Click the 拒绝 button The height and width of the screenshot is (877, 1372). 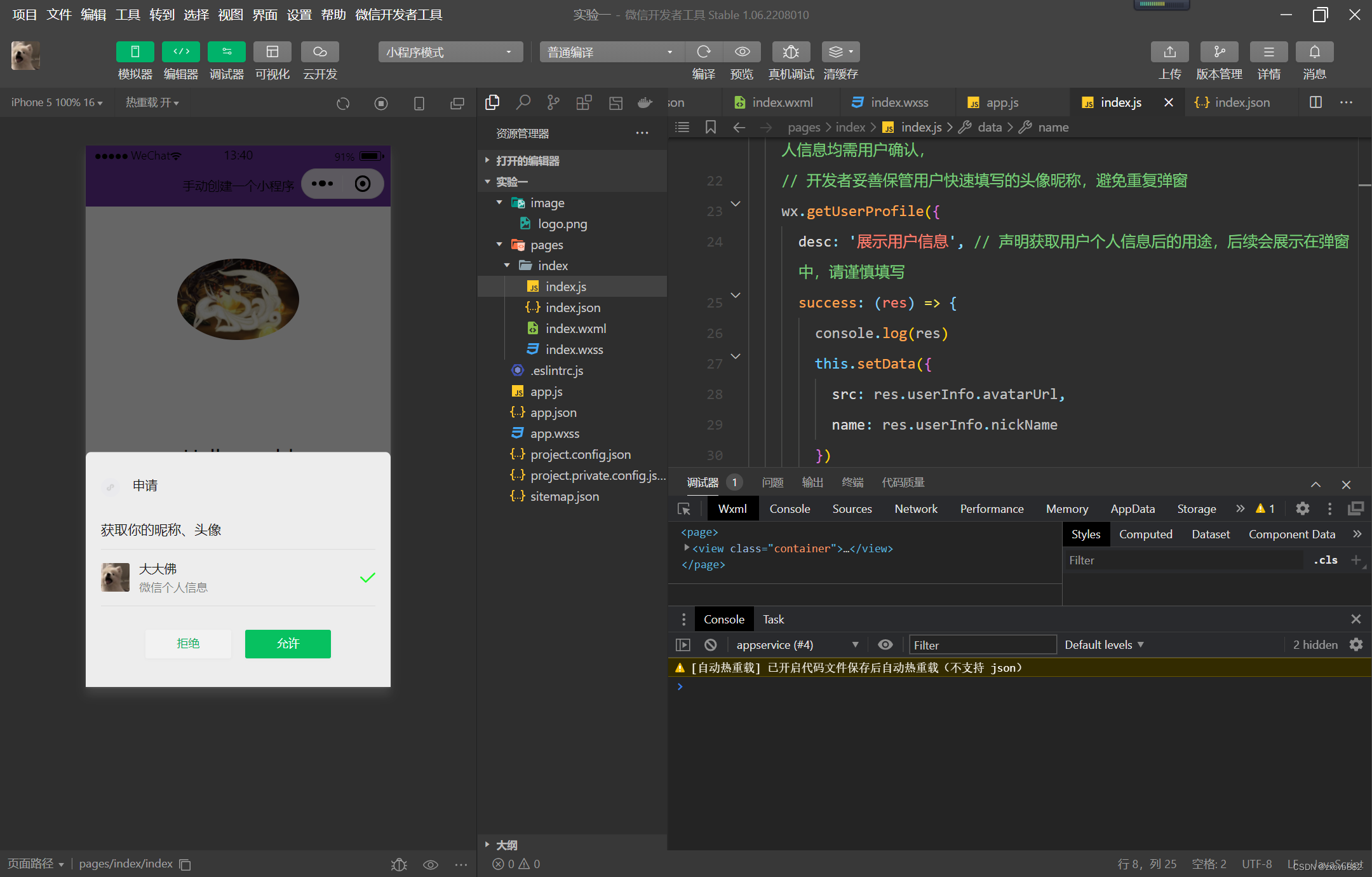point(188,644)
